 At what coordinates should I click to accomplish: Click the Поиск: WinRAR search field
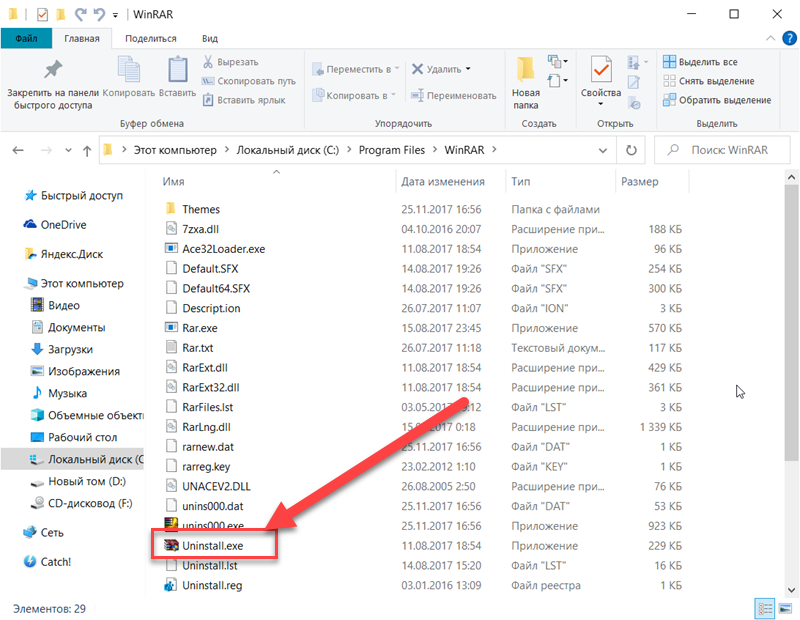click(x=722, y=150)
